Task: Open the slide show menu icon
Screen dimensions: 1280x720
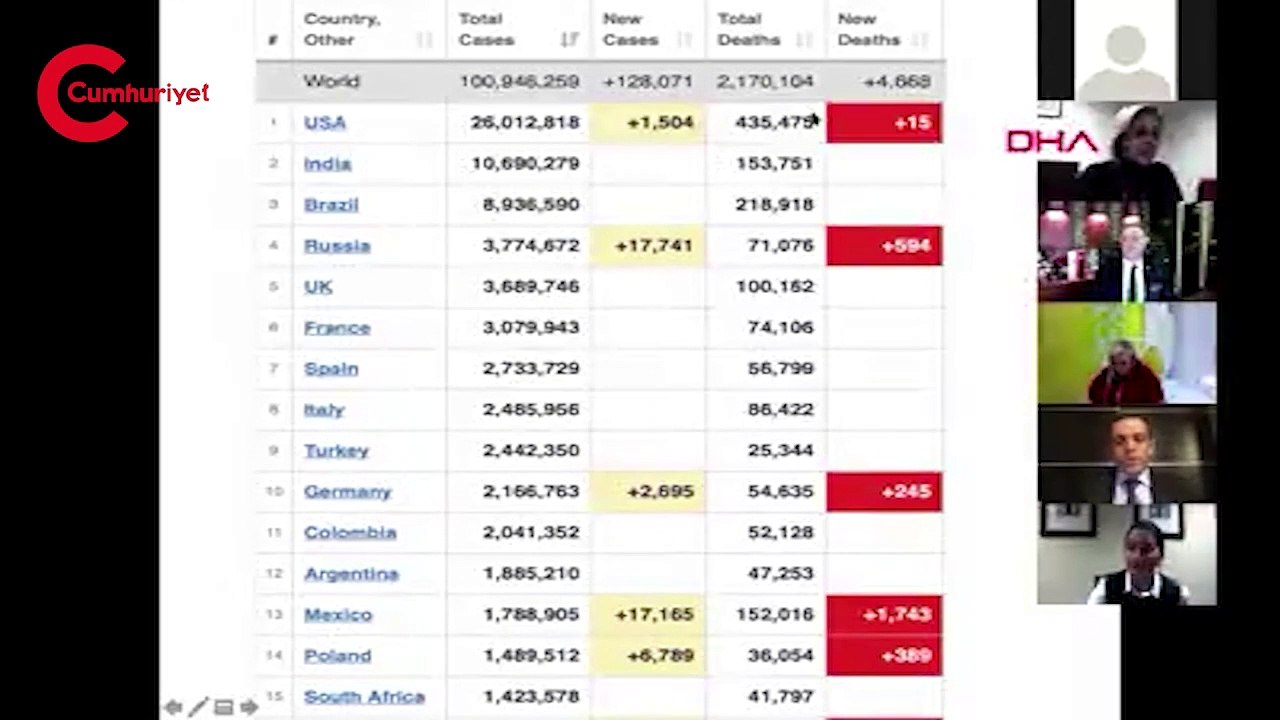Action: [223, 708]
